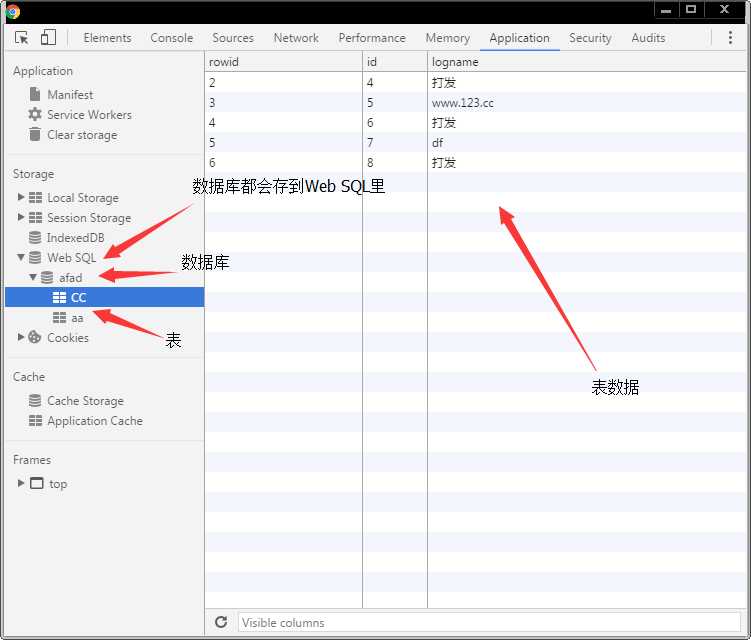
Task: Switch to the Console tab
Action: [171, 38]
